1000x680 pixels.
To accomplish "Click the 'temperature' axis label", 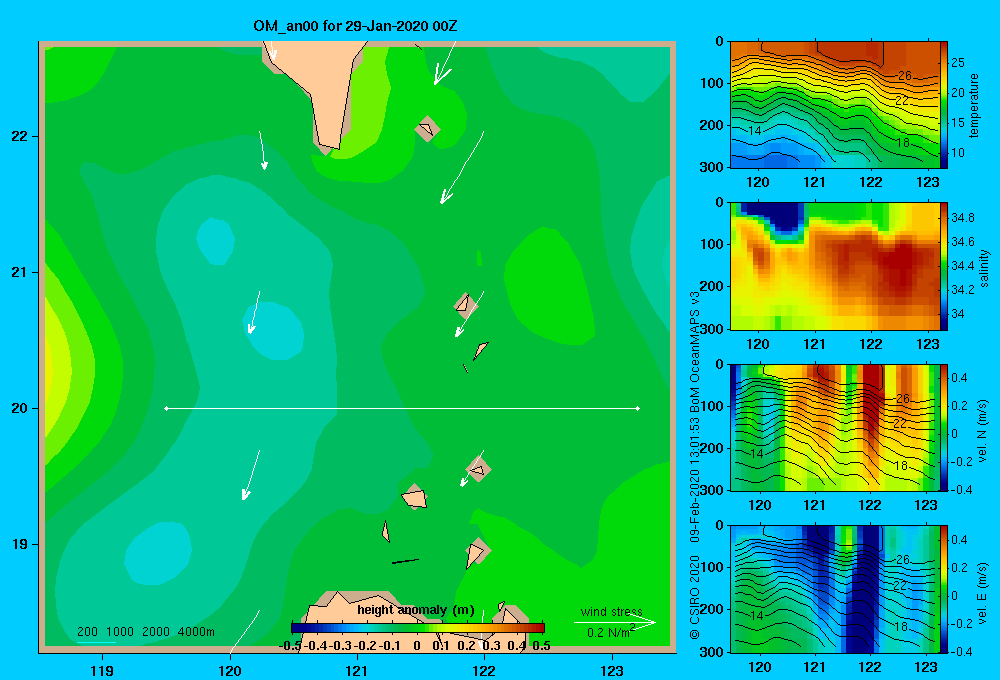I will (x=974, y=105).
